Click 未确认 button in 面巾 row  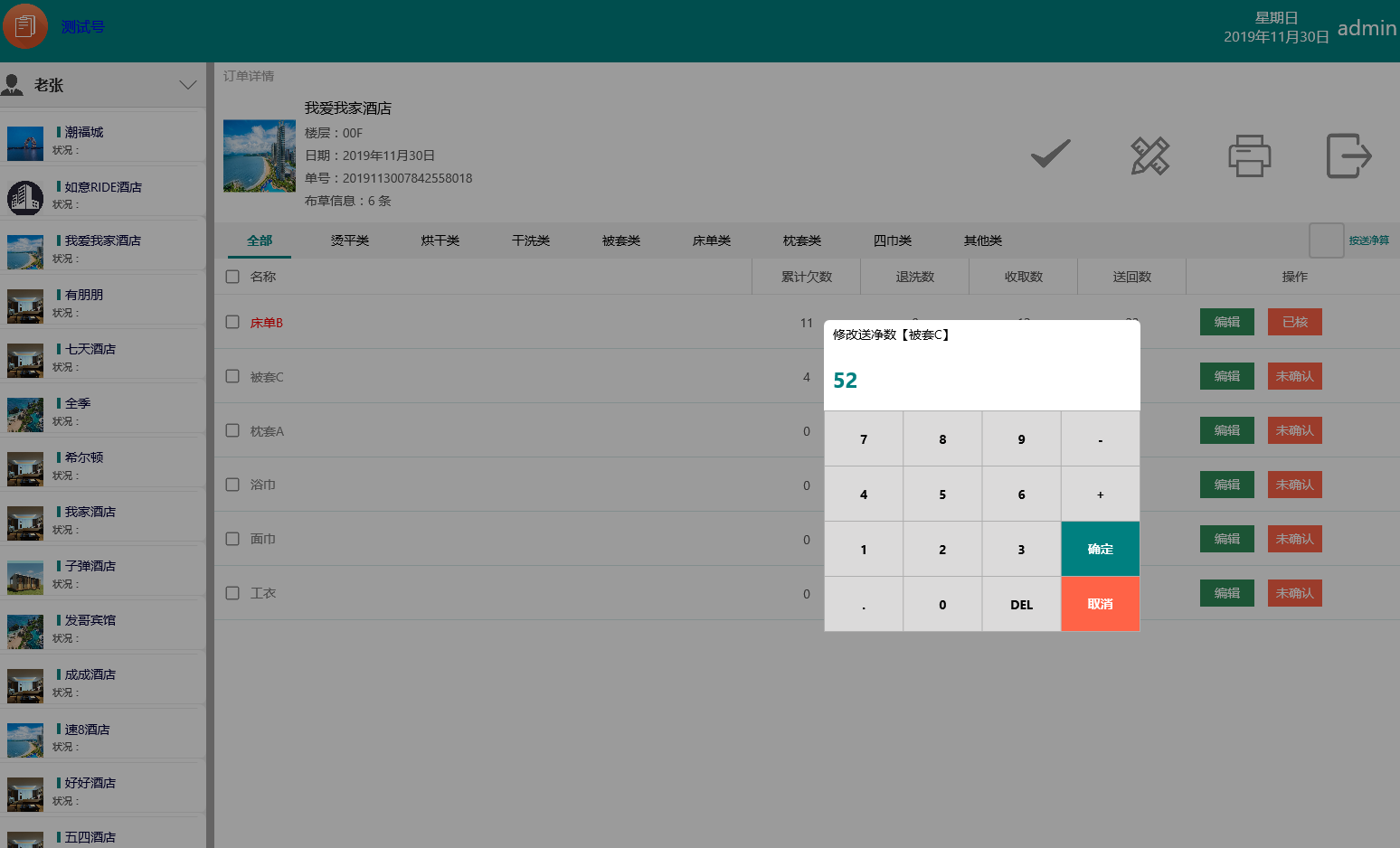click(x=1295, y=539)
